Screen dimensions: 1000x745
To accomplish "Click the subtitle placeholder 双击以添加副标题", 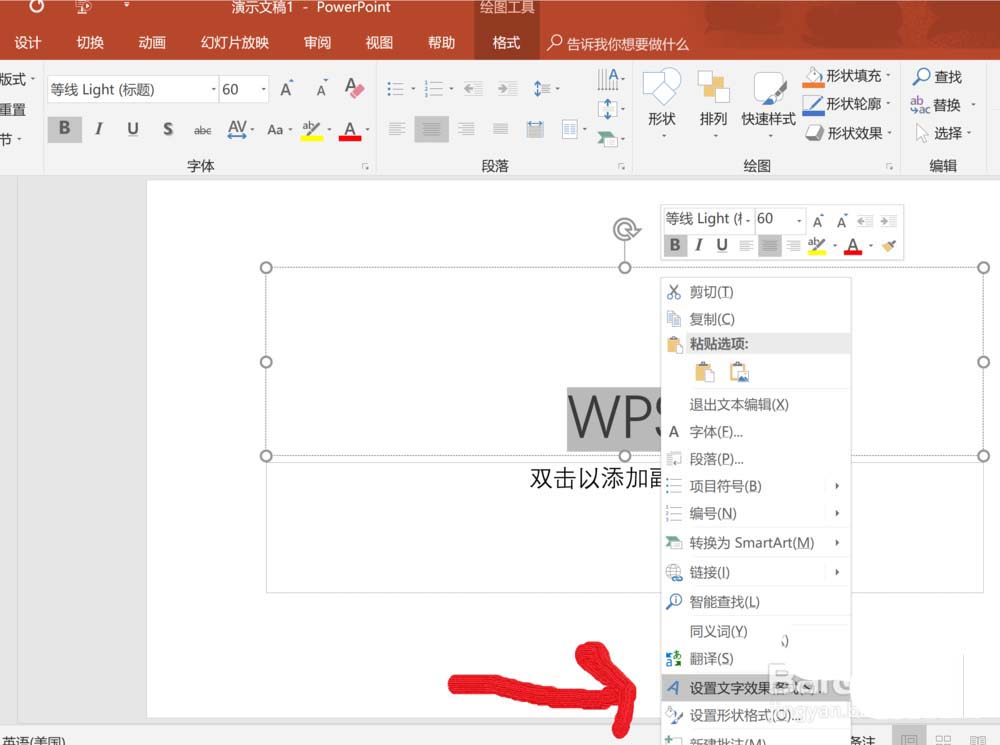I will [596, 478].
